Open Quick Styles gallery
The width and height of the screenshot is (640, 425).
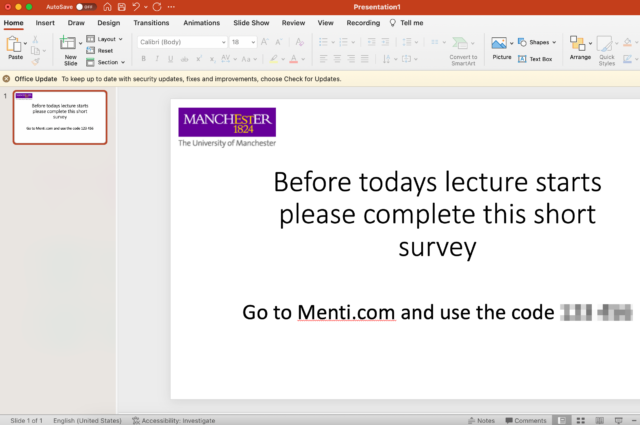click(x=607, y=51)
